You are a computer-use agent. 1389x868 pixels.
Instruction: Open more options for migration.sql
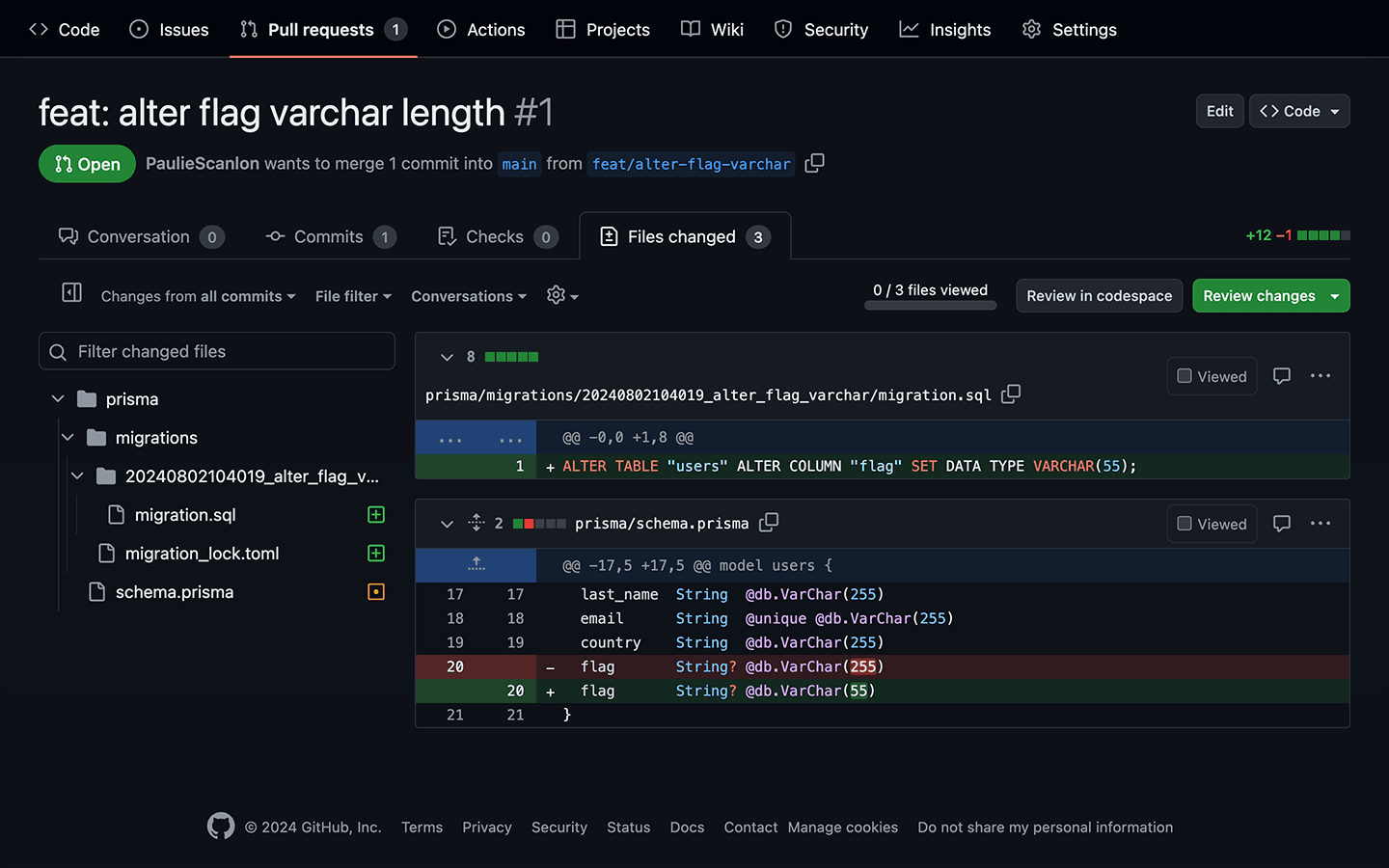coord(1321,375)
